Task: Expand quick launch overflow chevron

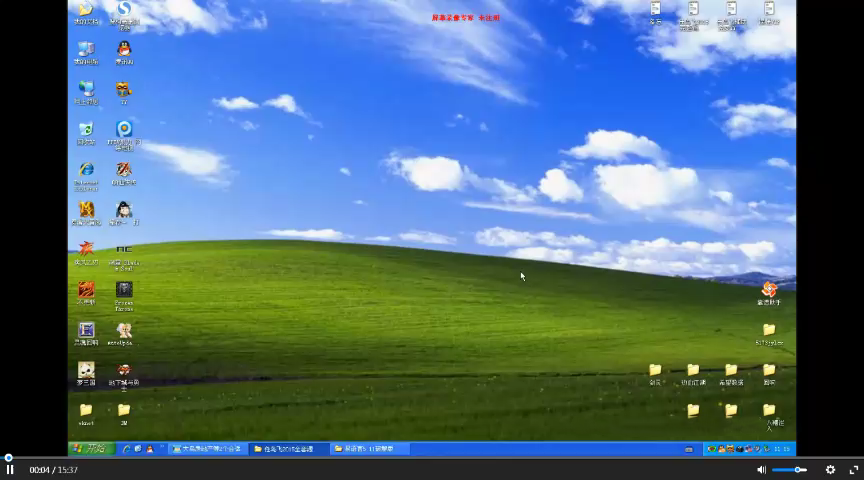Action: (x=162, y=447)
